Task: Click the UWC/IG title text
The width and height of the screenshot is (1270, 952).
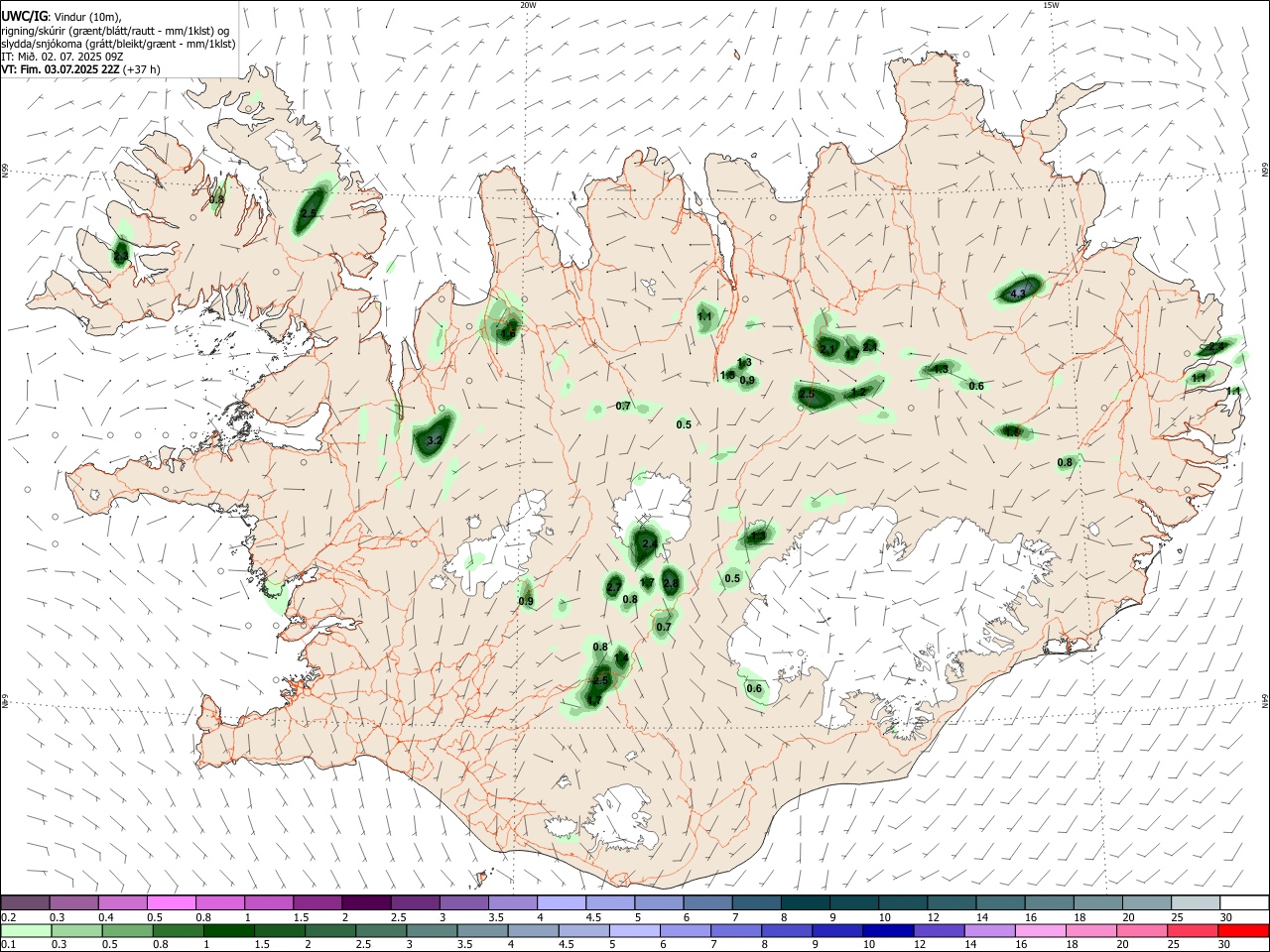Action: 24,17
